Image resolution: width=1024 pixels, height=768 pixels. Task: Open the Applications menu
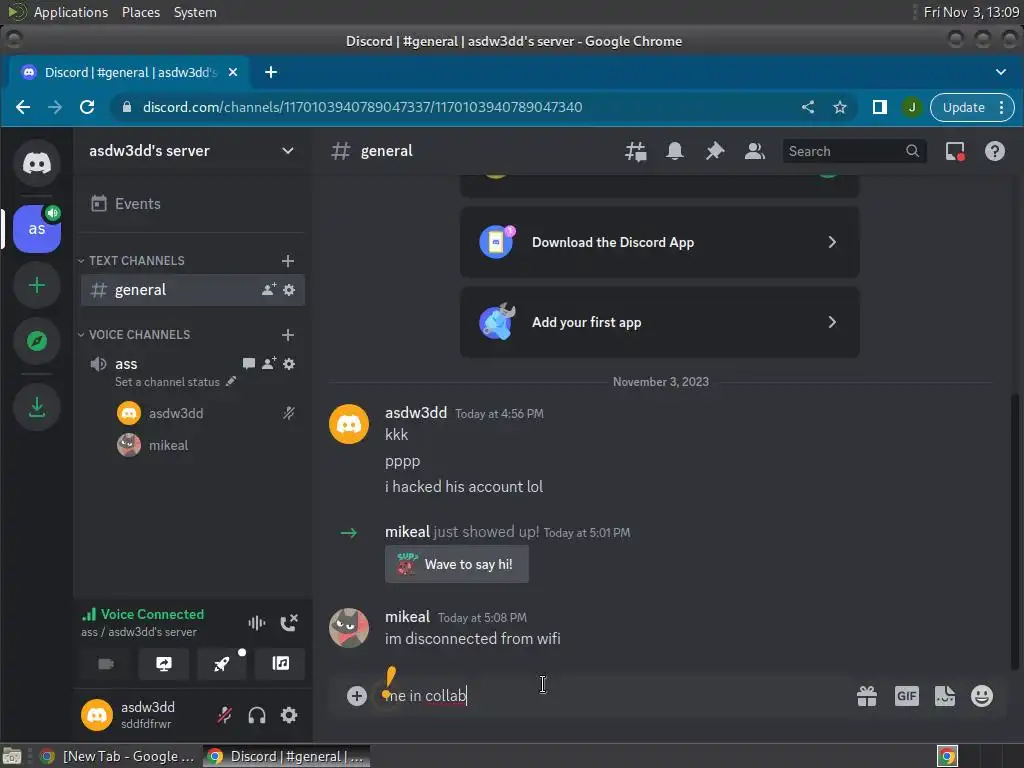click(71, 12)
